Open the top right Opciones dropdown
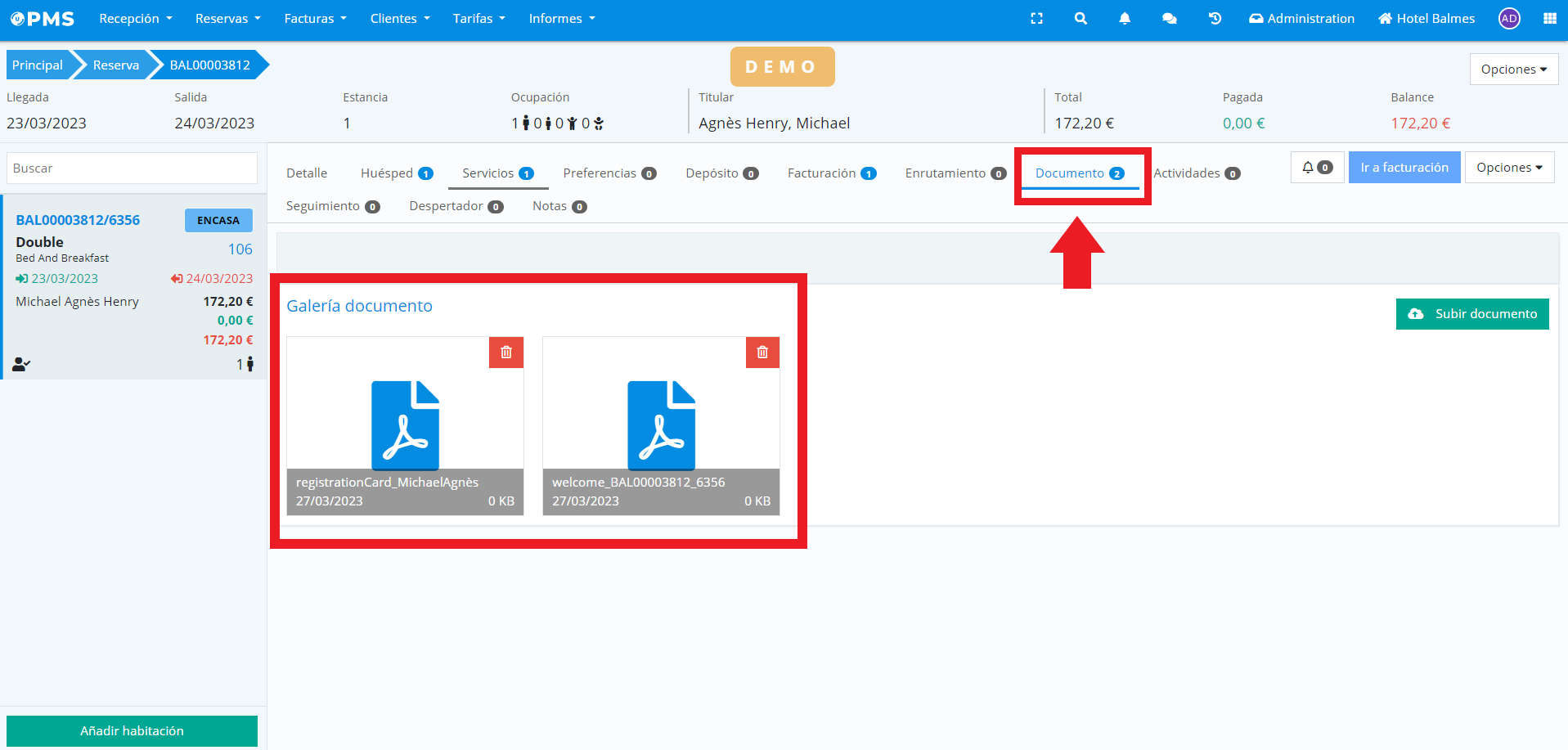The width and height of the screenshot is (1568, 750). point(1512,69)
